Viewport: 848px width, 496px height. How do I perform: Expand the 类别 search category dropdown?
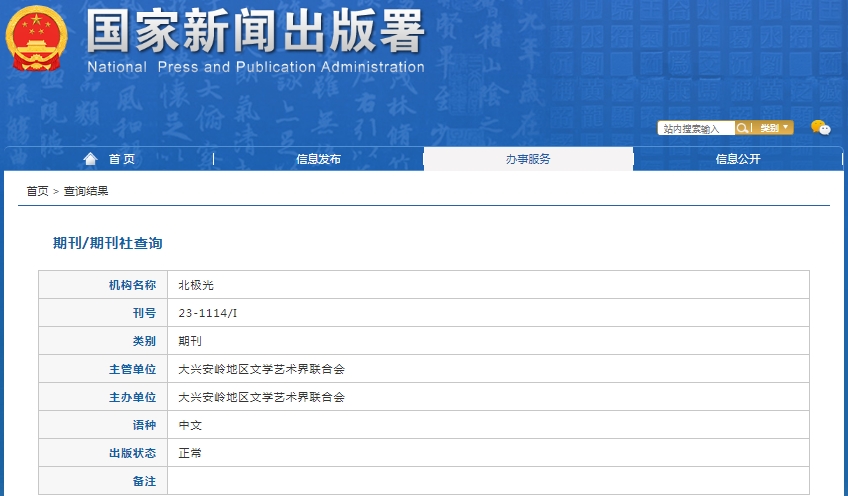tap(774, 128)
